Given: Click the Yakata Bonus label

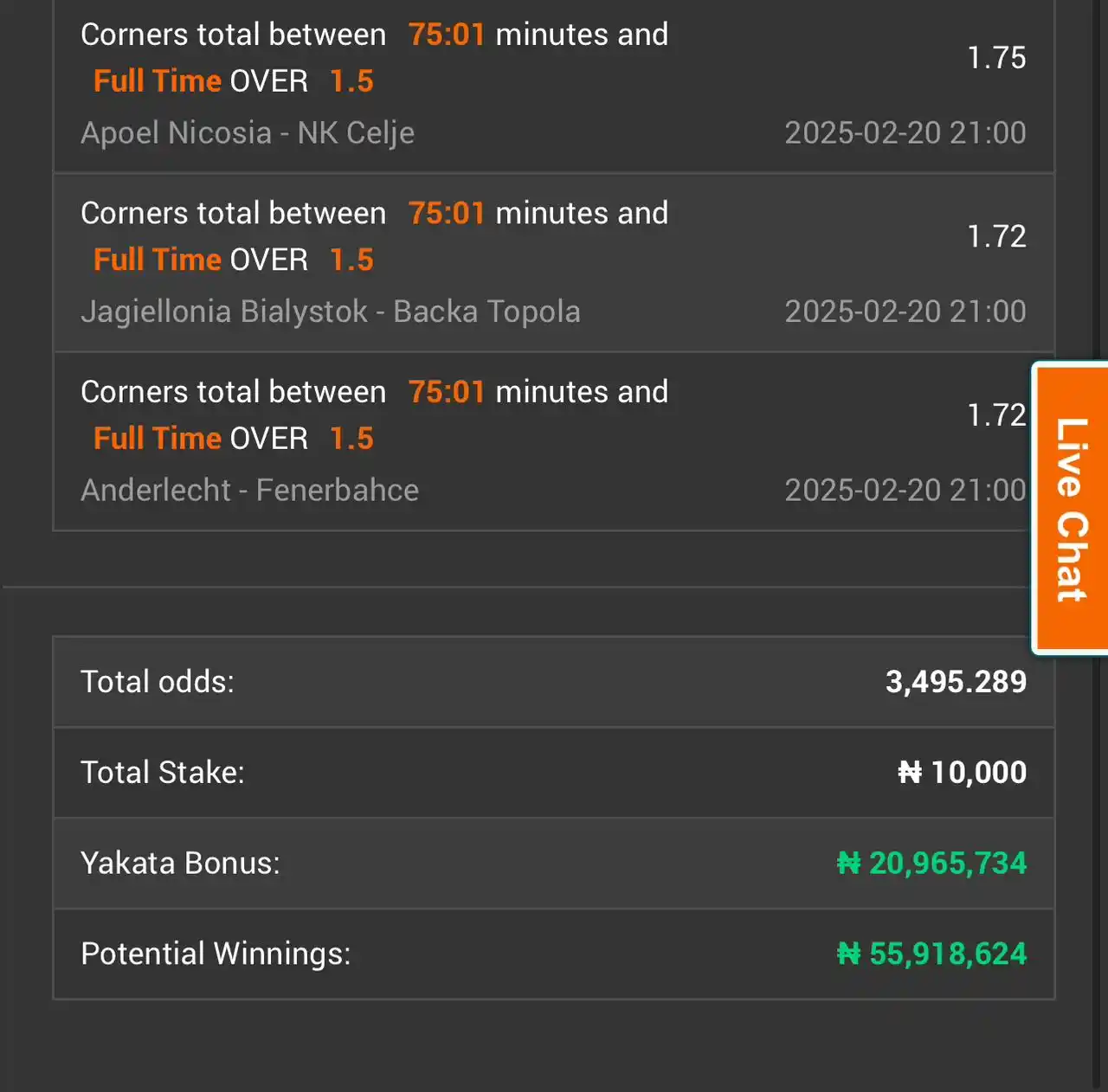Looking at the screenshot, I should point(180,864).
